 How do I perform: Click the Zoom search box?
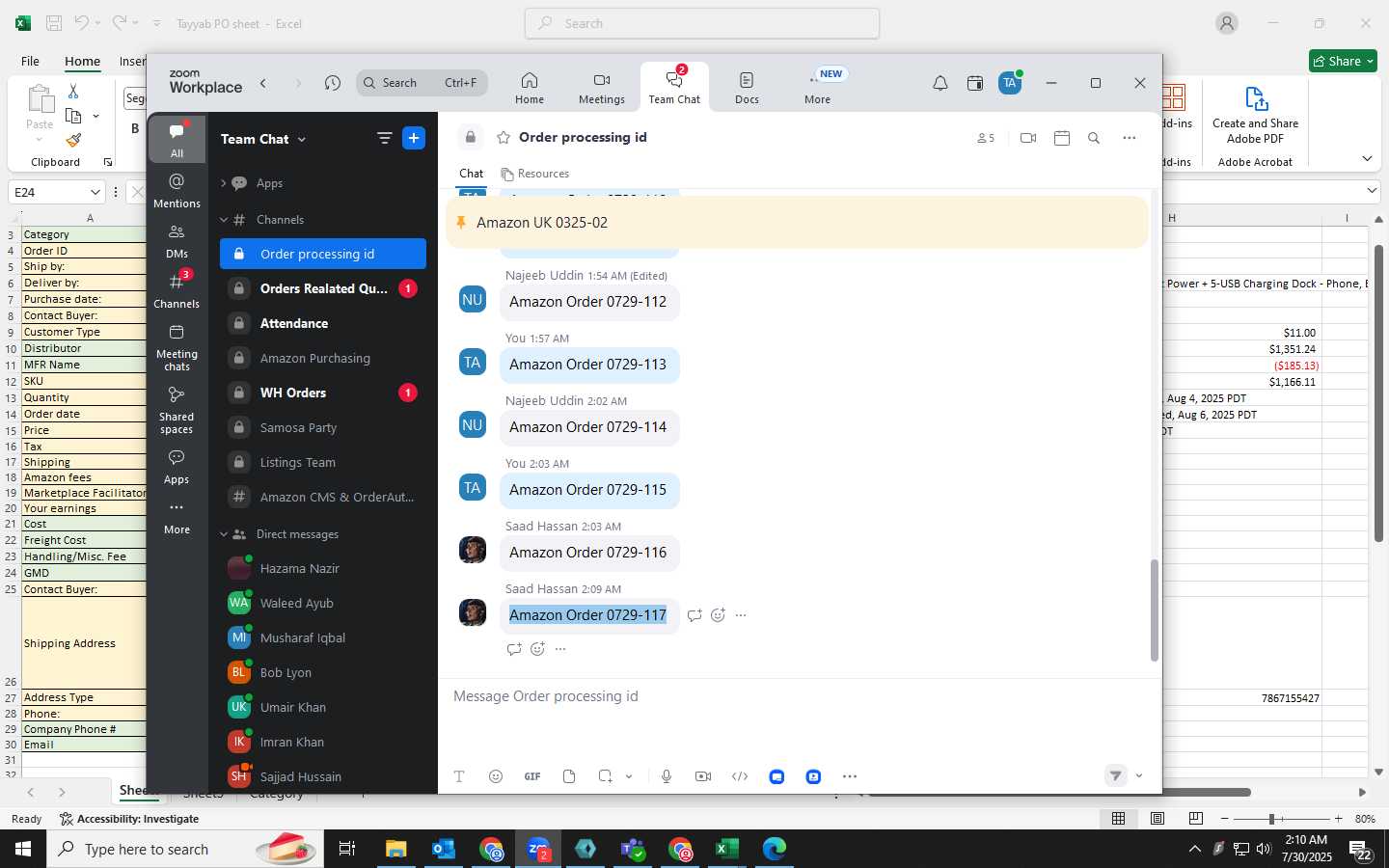pyautogui.click(x=422, y=83)
